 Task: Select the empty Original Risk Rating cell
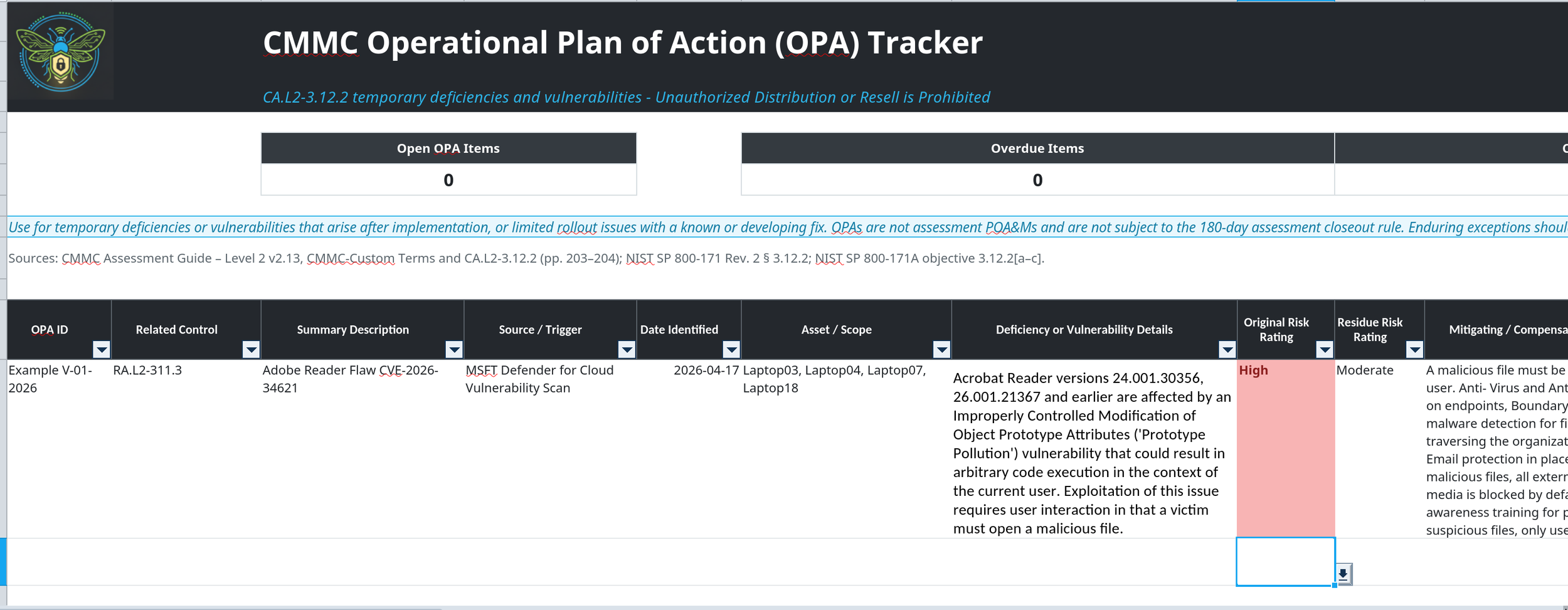coord(1285,561)
